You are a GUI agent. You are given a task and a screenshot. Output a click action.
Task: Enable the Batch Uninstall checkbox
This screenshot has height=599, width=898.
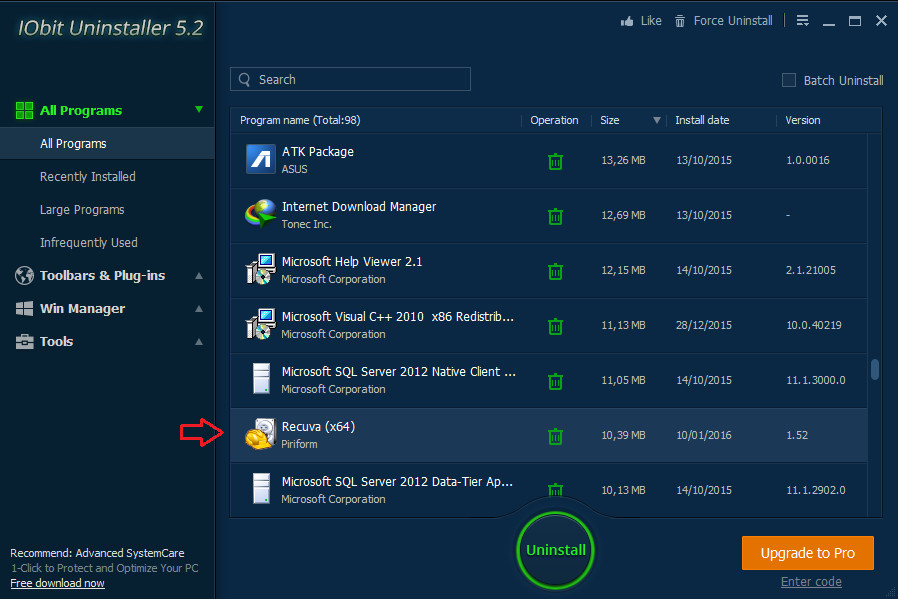tap(789, 80)
